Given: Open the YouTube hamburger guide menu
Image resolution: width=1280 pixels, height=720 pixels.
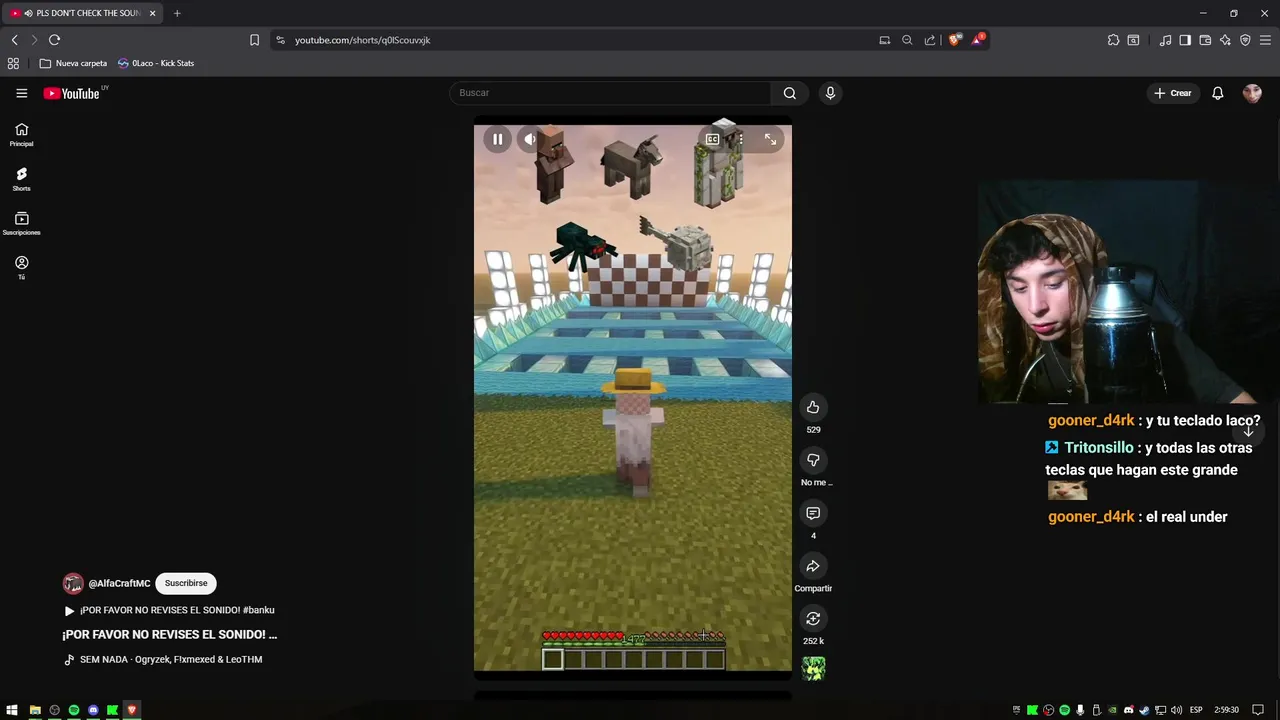Looking at the screenshot, I should [21, 93].
